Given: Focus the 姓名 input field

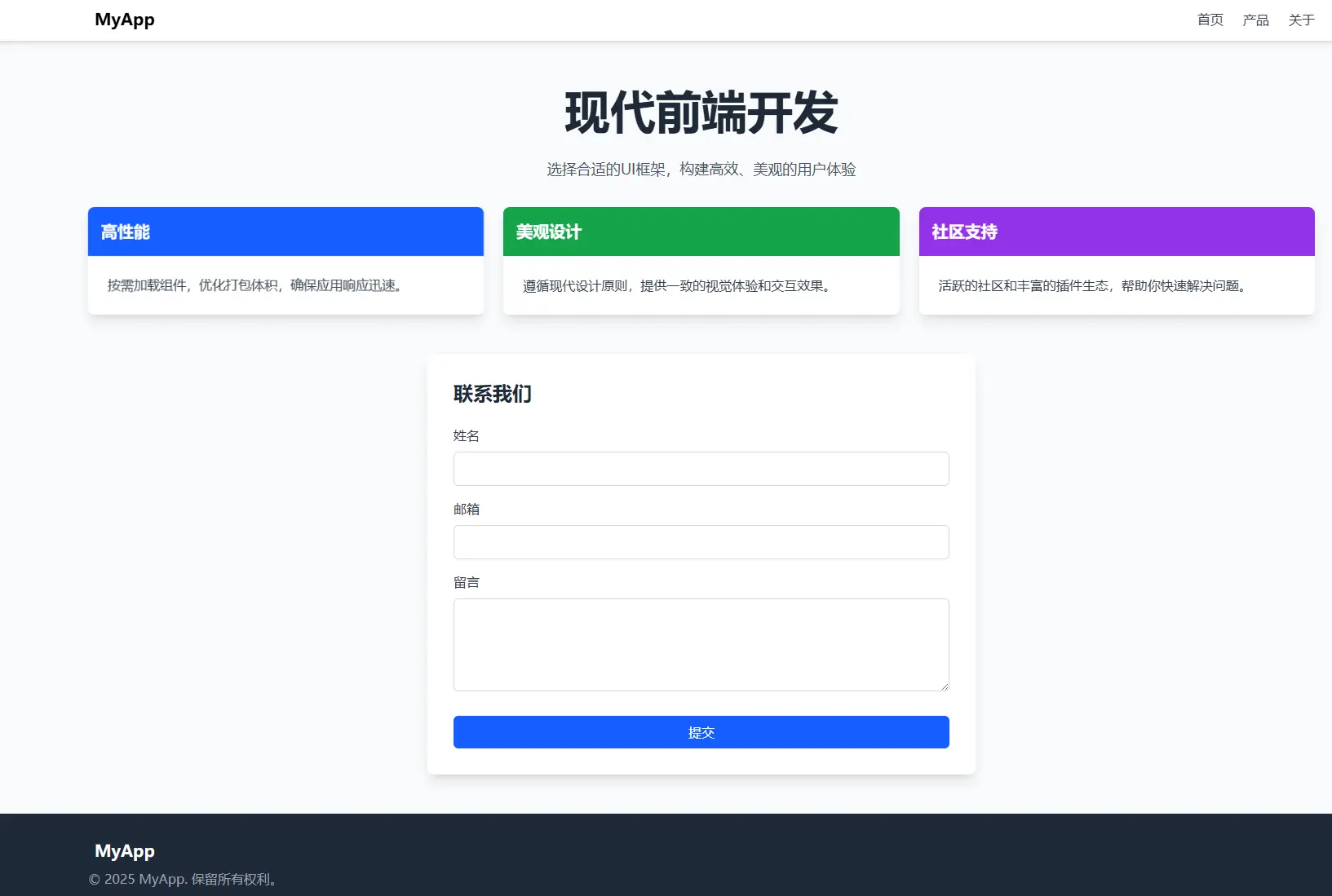Looking at the screenshot, I should 701,469.
